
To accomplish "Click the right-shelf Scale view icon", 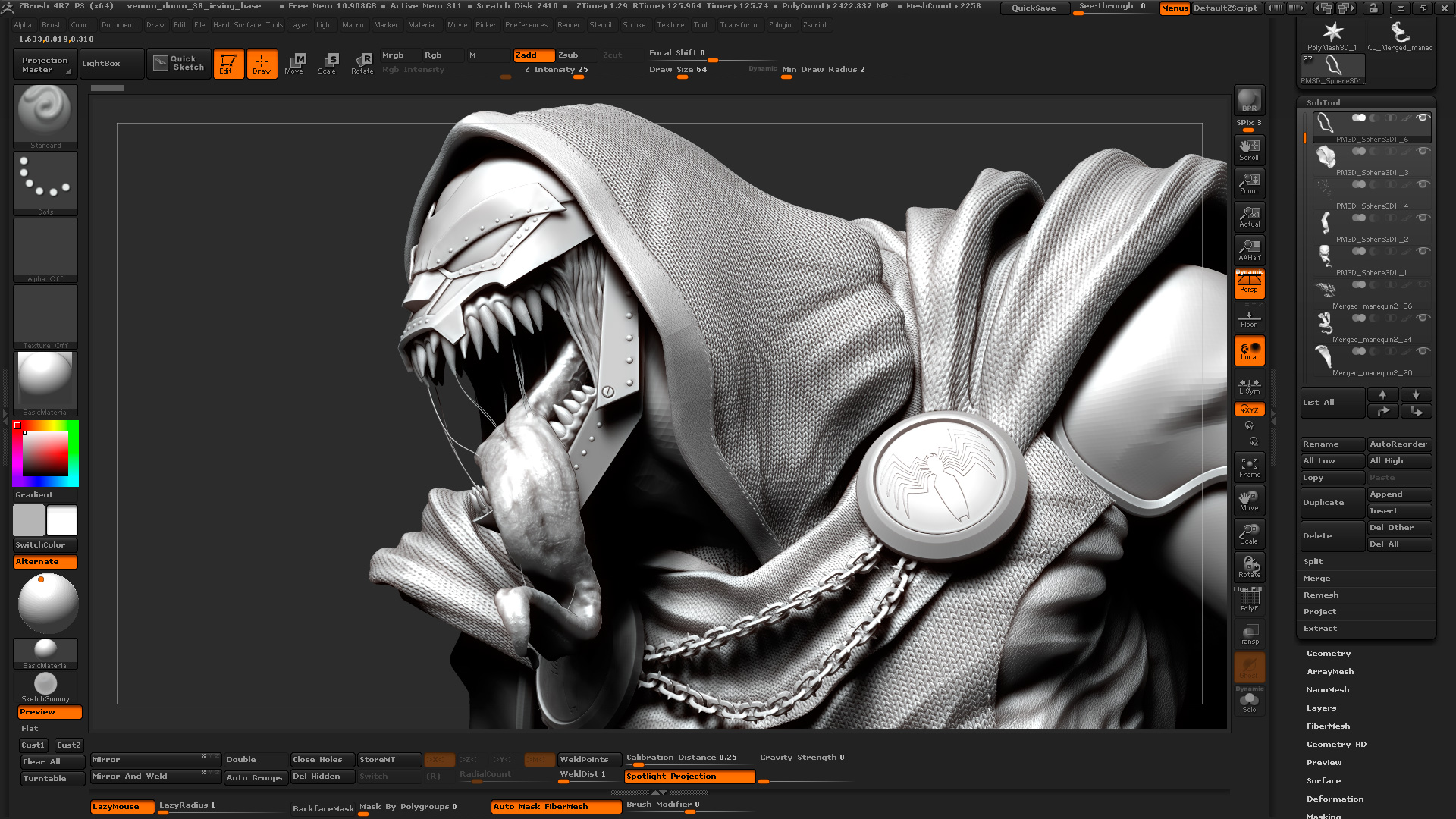I will [1249, 534].
